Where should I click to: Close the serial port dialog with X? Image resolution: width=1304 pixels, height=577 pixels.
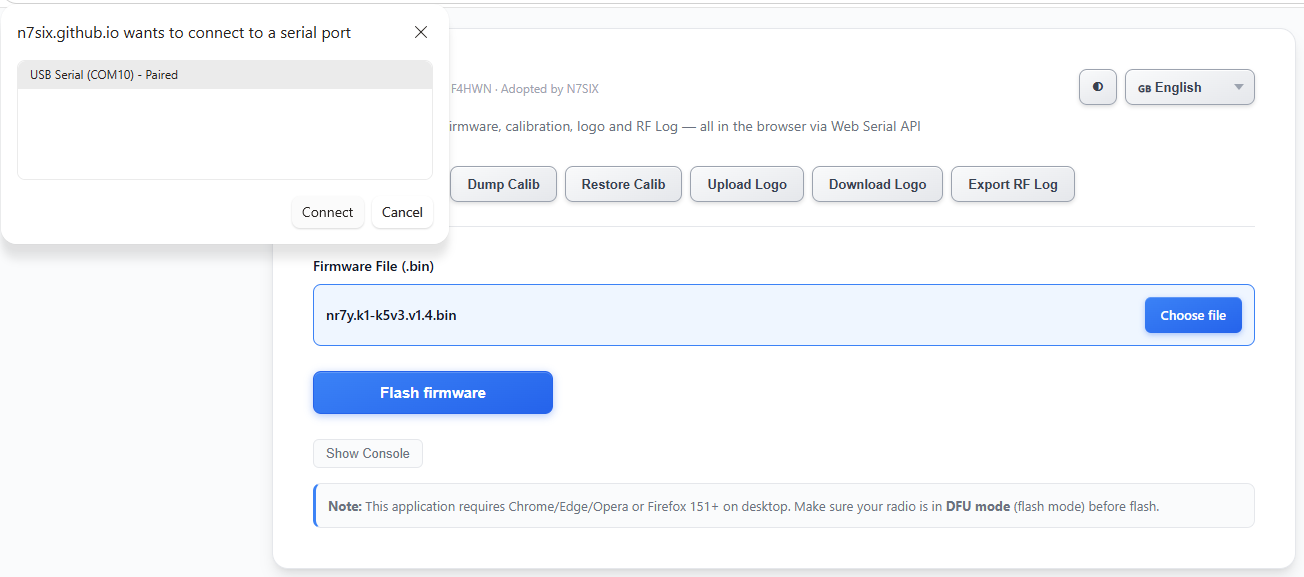point(421,33)
